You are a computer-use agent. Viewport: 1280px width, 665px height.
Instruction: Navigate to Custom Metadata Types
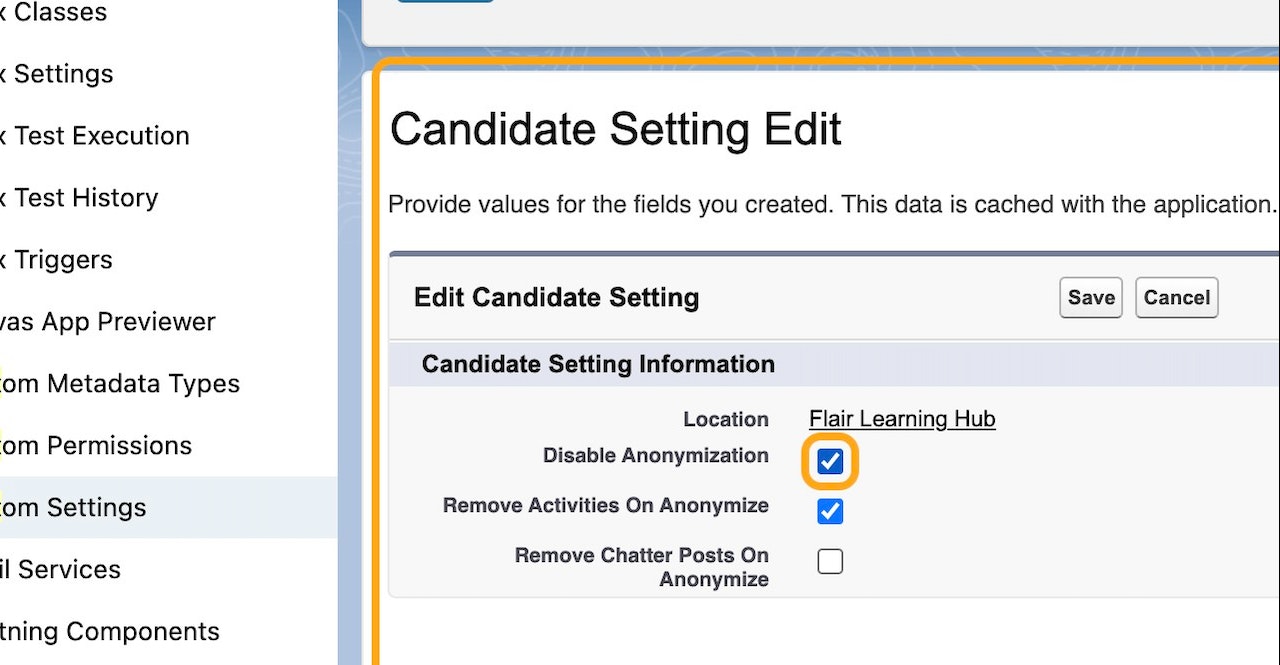click(118, 384)
